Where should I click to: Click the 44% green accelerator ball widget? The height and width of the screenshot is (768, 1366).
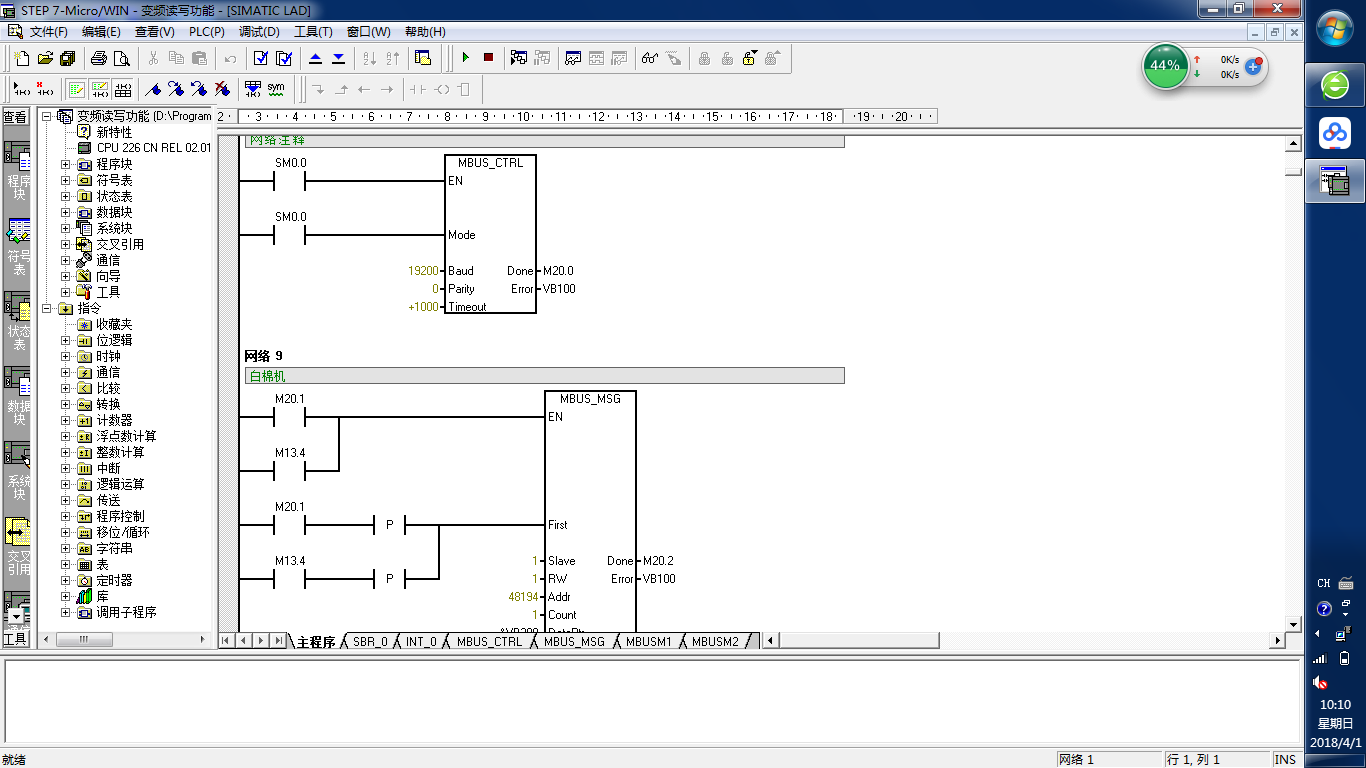(x=1165, y=66)
